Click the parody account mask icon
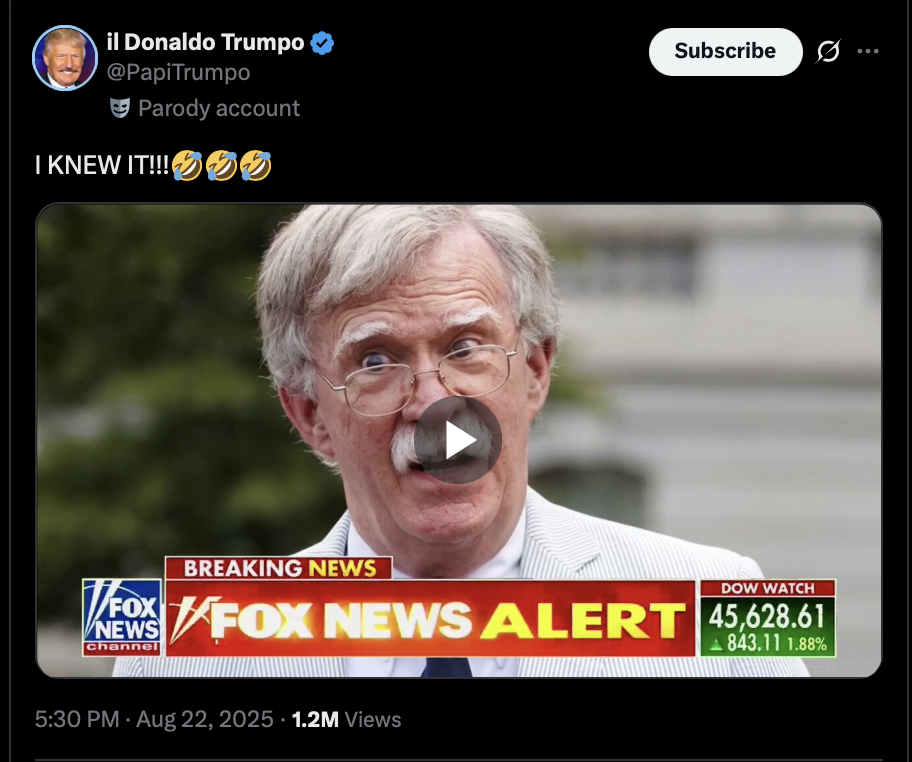Screen dimensions: 912x762 coord(120,108)
